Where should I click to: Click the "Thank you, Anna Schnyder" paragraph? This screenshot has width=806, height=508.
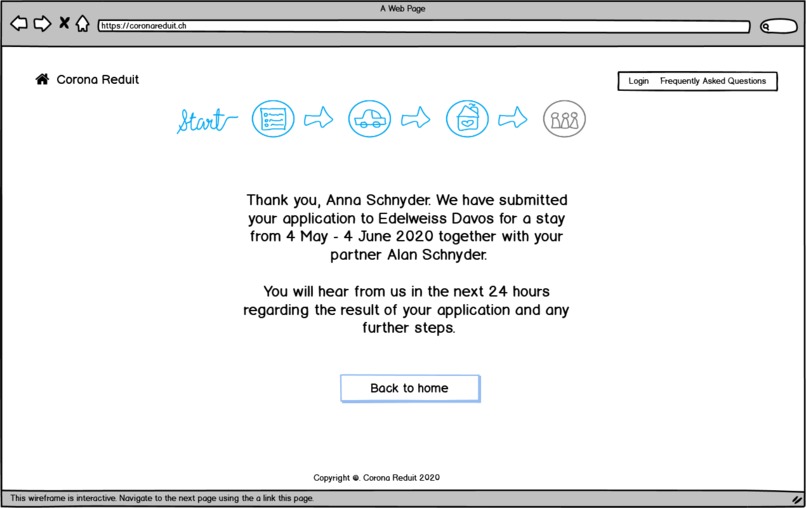pos(407,227)
